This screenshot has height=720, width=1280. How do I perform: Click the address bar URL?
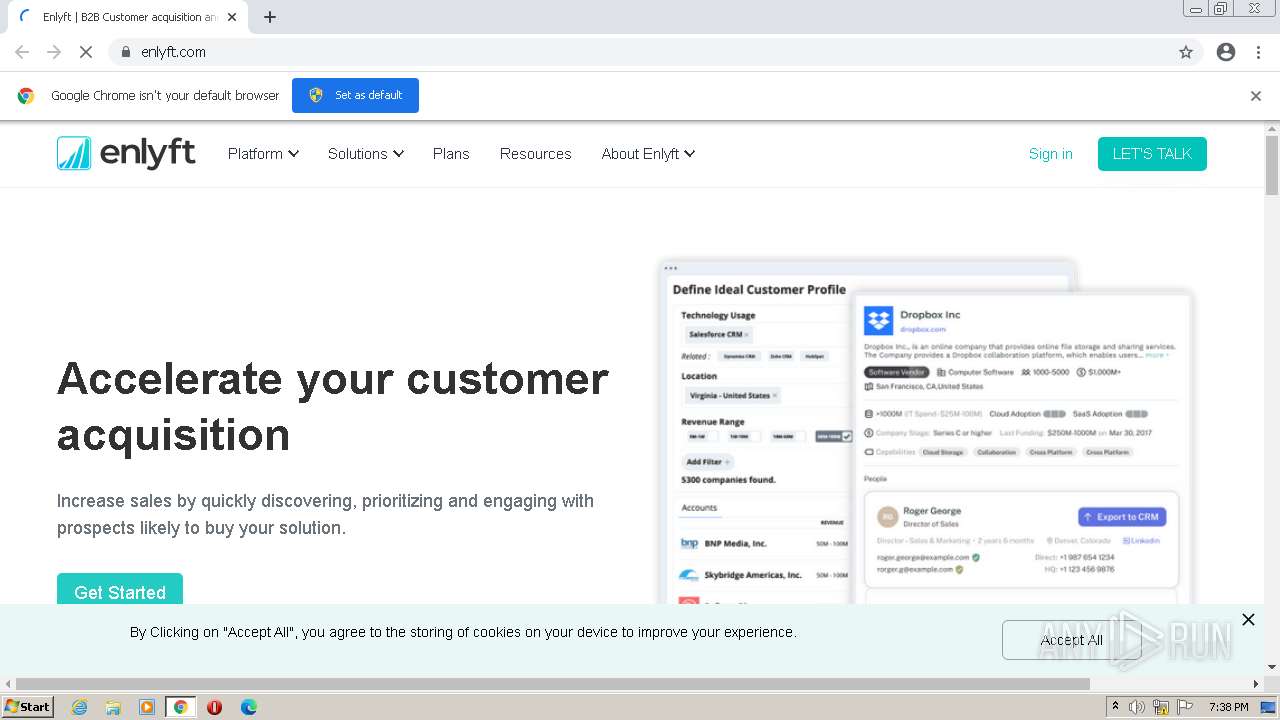pyautogui.click(x=174, y=52)
